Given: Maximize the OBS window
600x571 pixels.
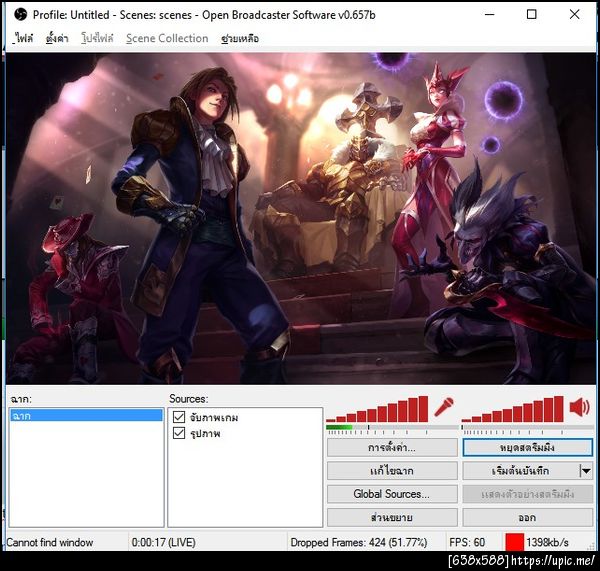Looking at the screenshot, I should (x=532, y=15).
